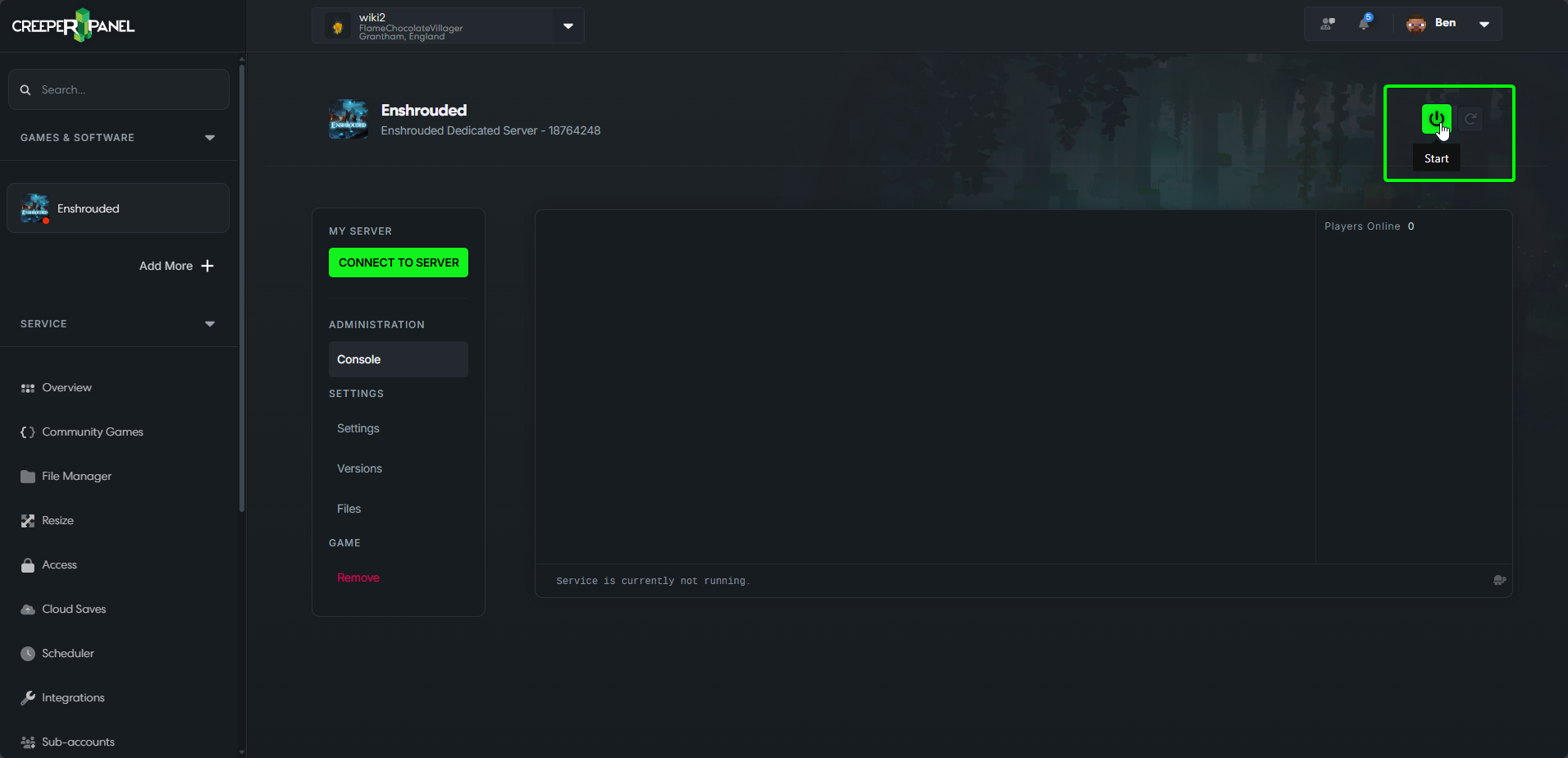Image resolution: width=1568 pixels, height=758 pixels.
Task: Click the Enshrouded server title
Action: click(424, 110)
